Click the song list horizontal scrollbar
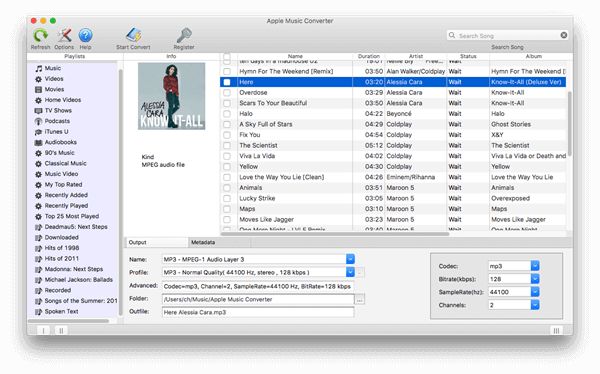Viewport: 600px width, 374px height. 335,234
